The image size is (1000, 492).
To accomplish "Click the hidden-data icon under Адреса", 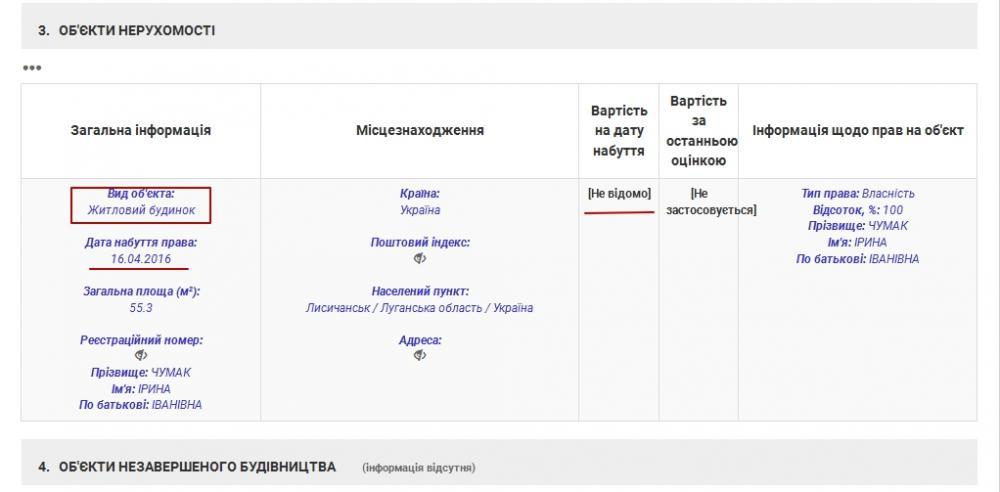I will click(x=420, y=356).
